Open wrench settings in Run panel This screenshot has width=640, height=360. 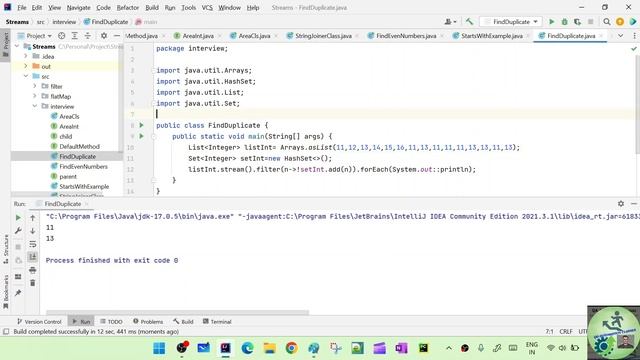[x=18, y=231]
